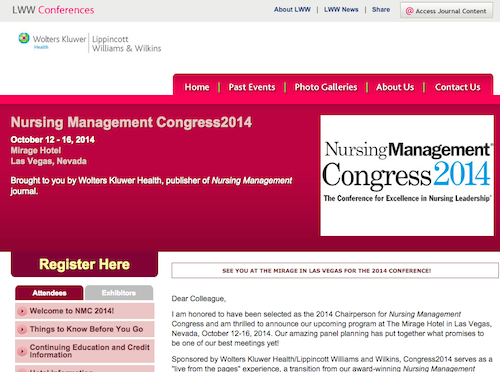Click the See You at the Mirage banner
The height and width of the screenshot is (372, 500).
point(335,271)
